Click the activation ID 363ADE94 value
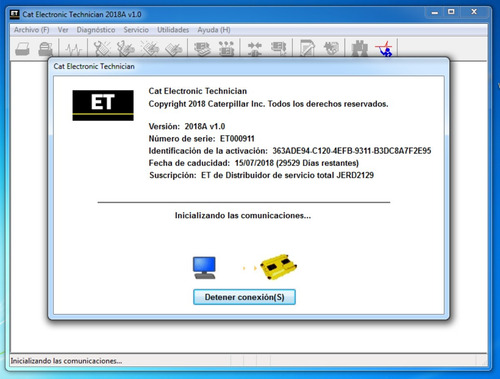The height and width of the screenshot is (379, 500). [352, 151]
